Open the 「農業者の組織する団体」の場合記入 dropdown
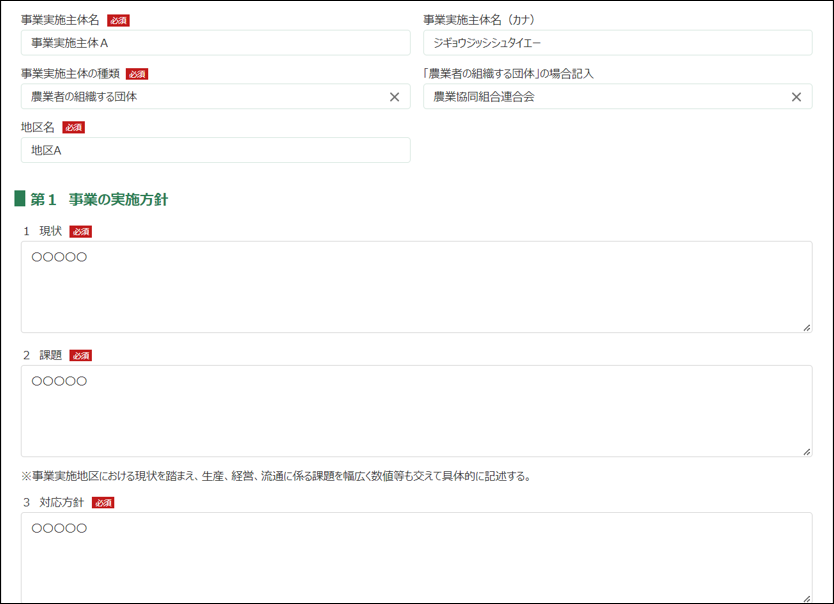 coord(600,97)
